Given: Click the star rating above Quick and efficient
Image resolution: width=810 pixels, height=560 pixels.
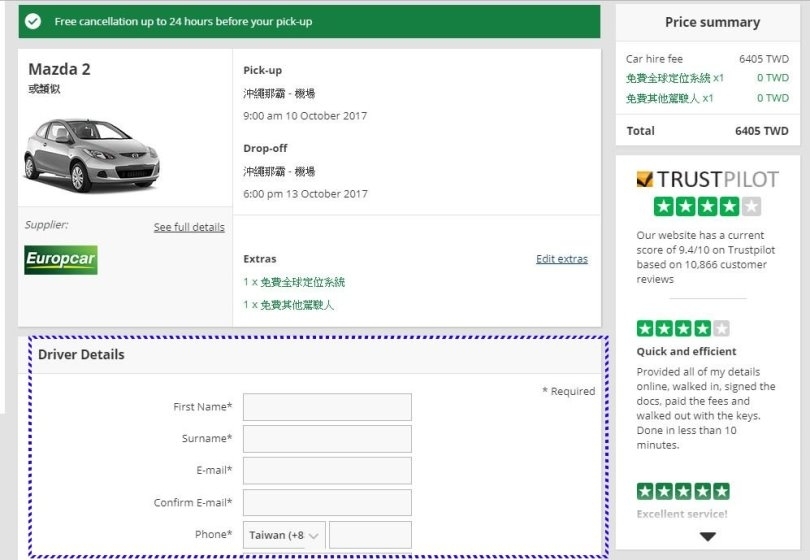Looking at the screenshot, I should (x=683, y=328).
